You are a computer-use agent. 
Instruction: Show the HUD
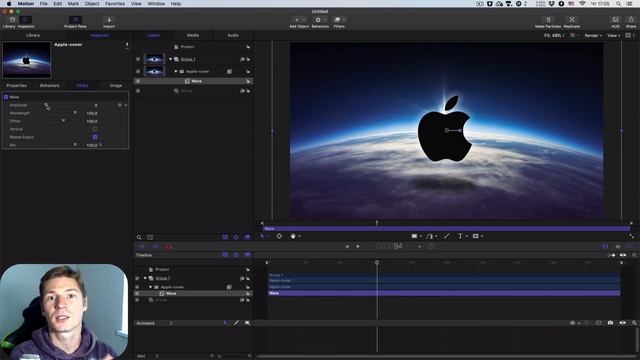click(x=615, y=22)
